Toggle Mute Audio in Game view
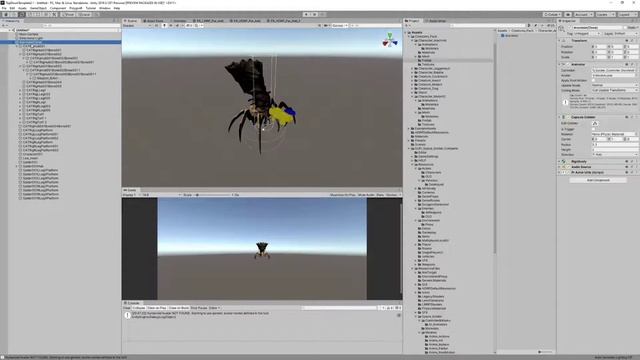The image size is (640, 360). (x=367, y=195)
